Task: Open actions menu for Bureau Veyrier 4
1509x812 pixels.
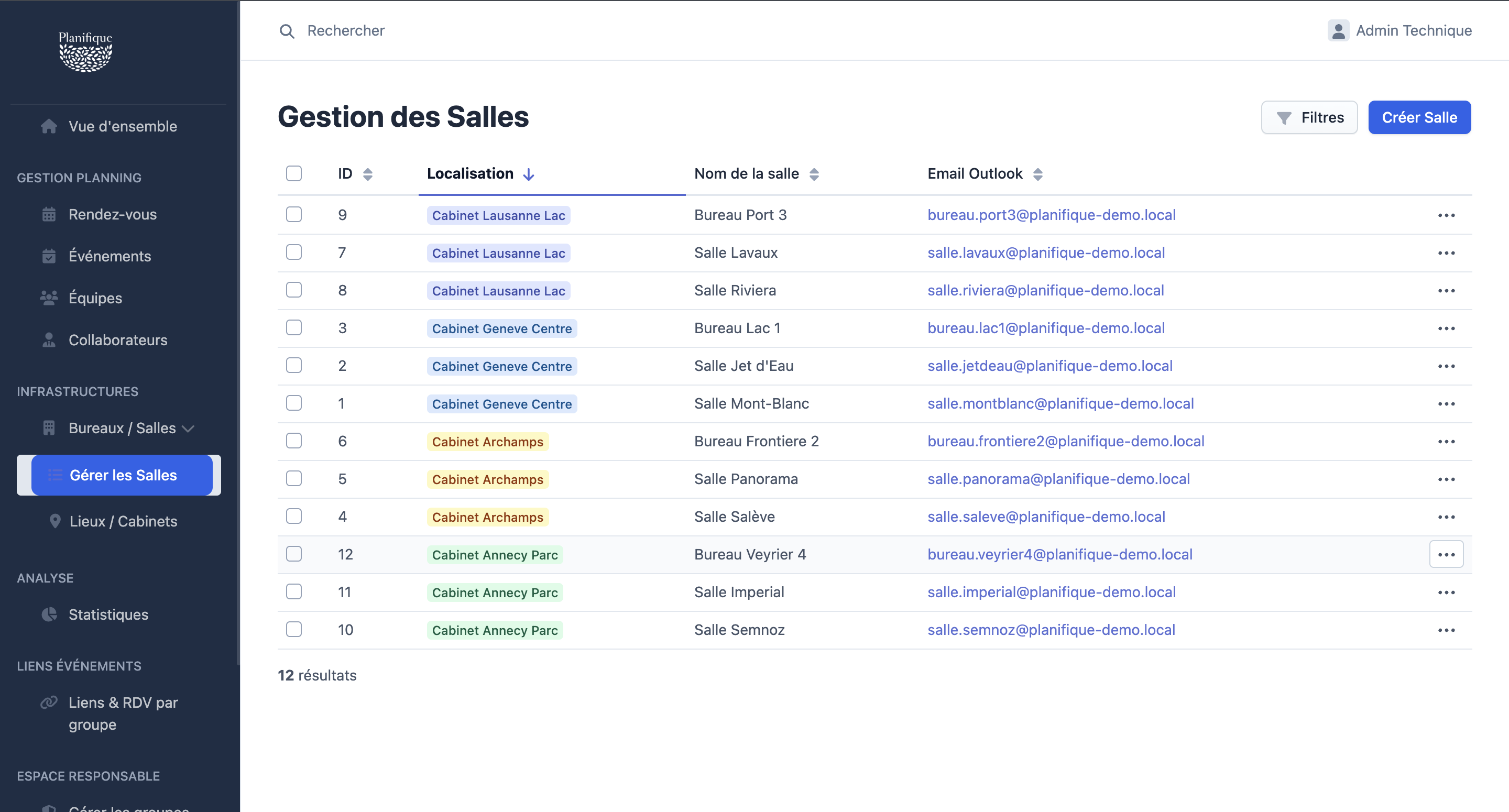Action: coord(1446,554)
